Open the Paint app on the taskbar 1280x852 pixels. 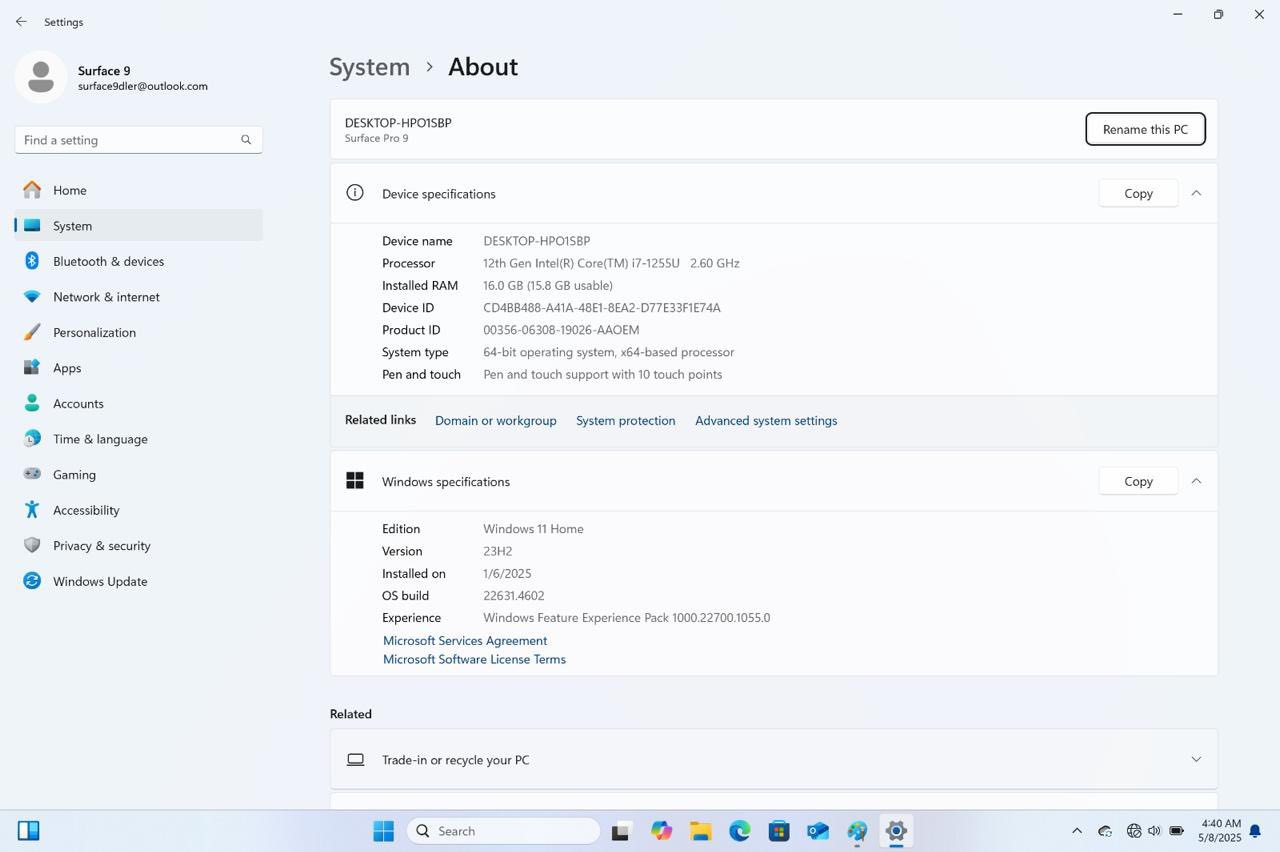click(x=857, y=831)
